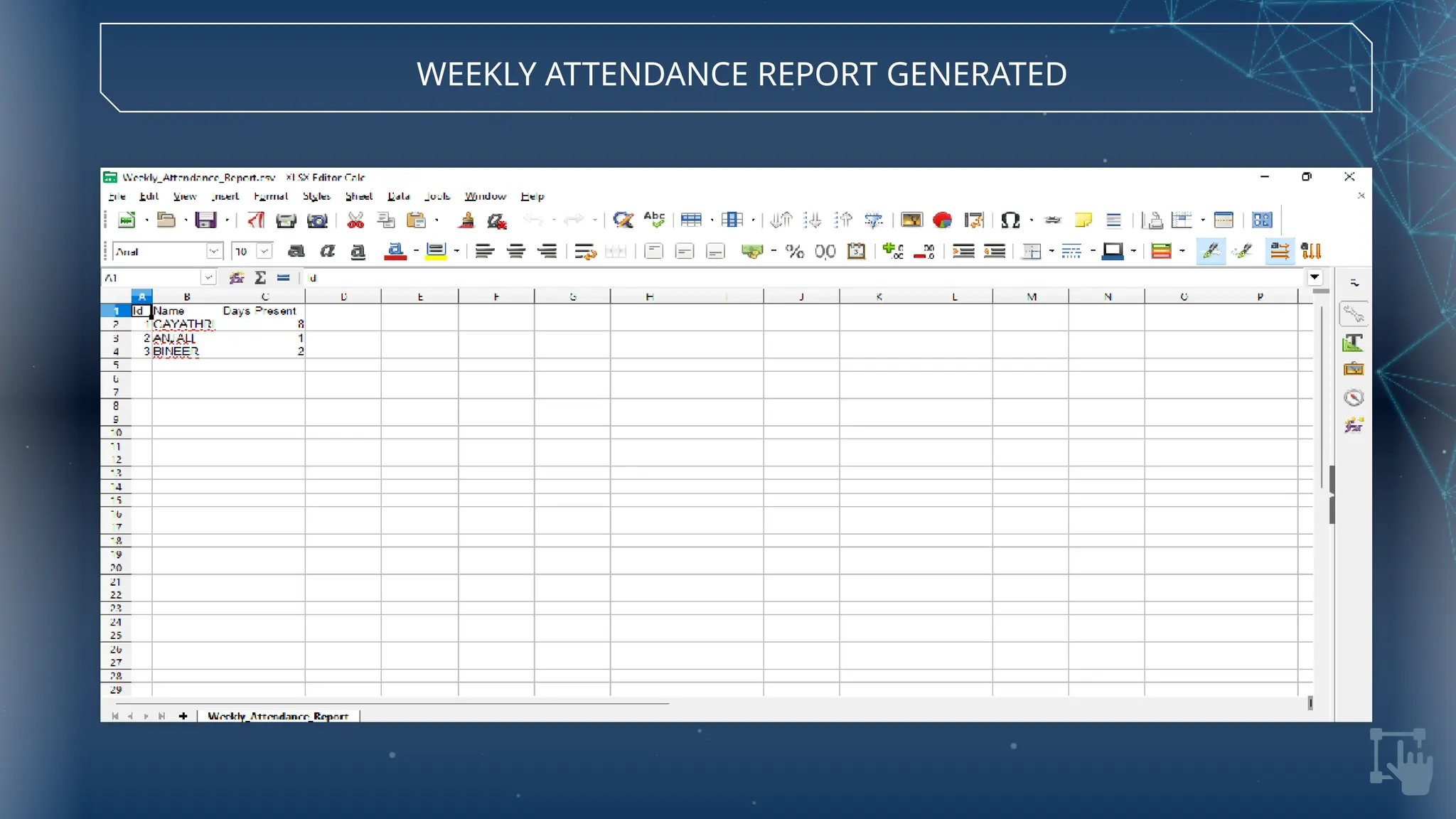Click the Formula equals button
Viewport: 1456px width, 819px height.
[284, 278]
